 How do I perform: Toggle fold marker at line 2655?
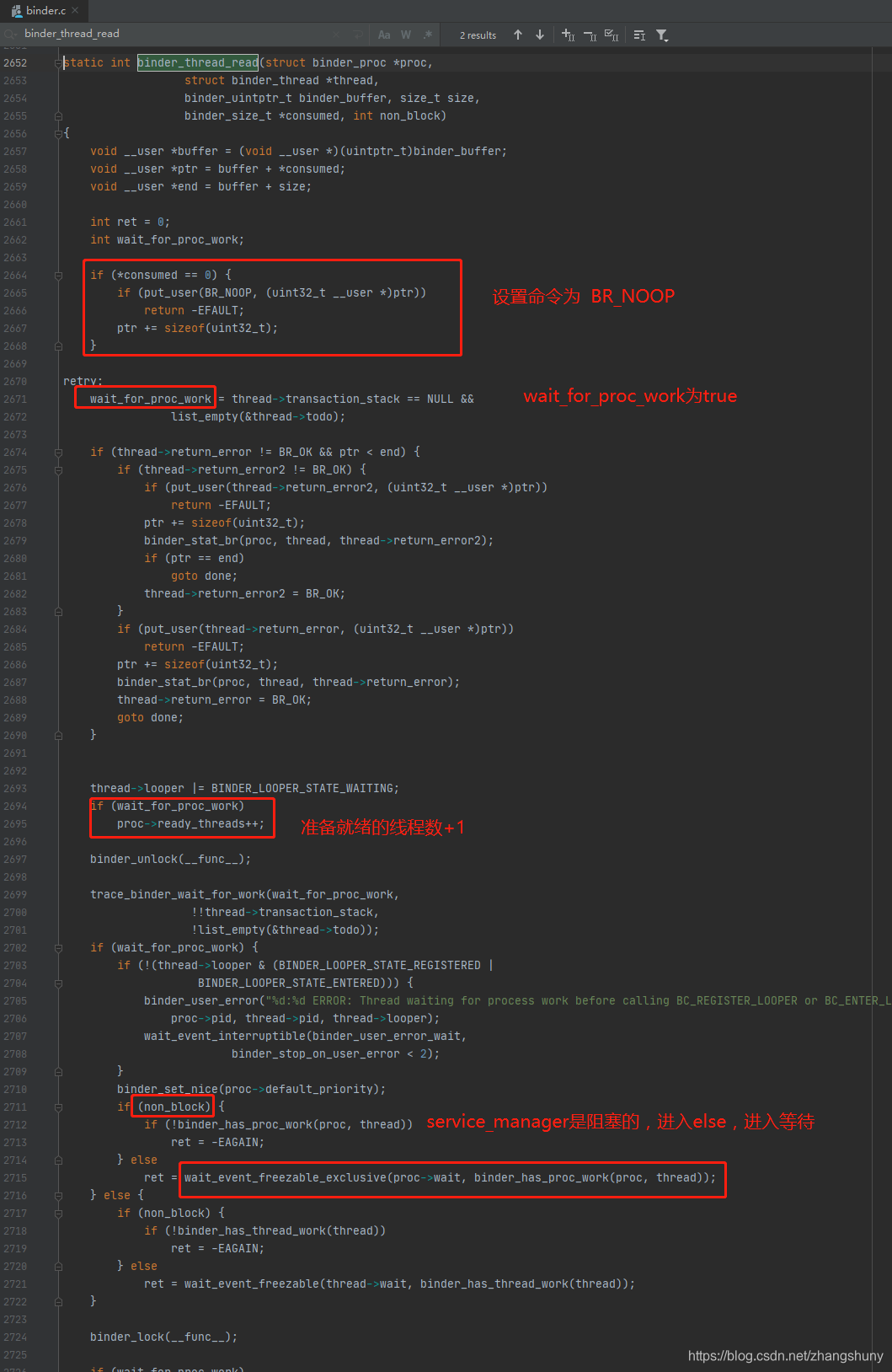pyautogui.click(x=58, y=116)
